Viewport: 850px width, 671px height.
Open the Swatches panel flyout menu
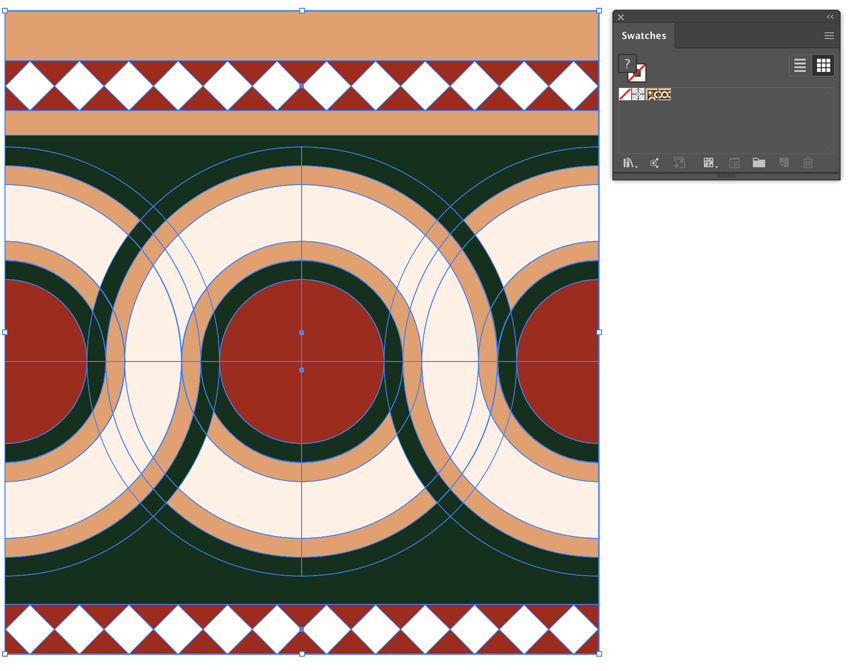[x=829, y=36]
